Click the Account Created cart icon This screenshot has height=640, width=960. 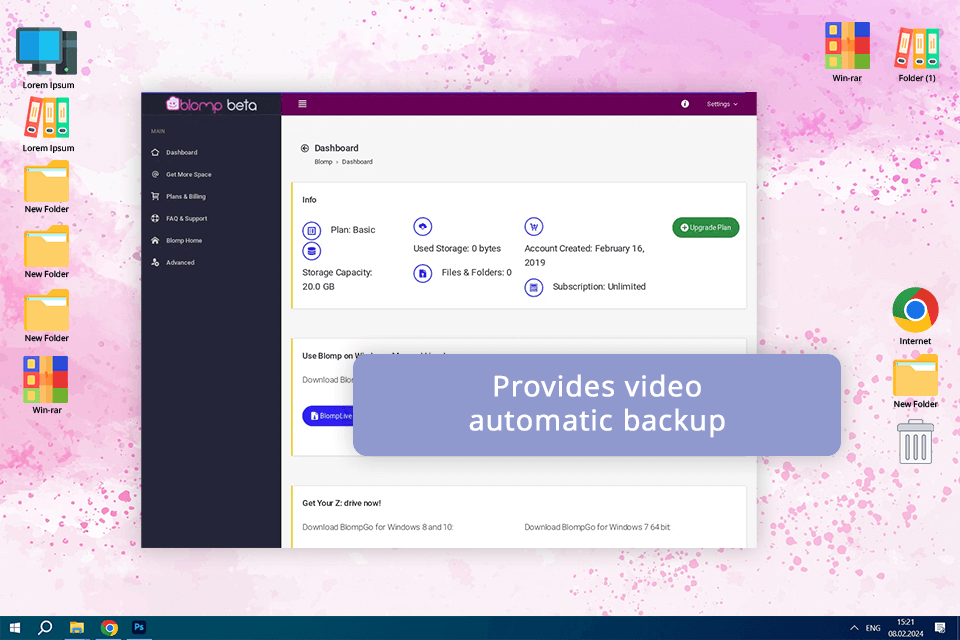point(534,227)
